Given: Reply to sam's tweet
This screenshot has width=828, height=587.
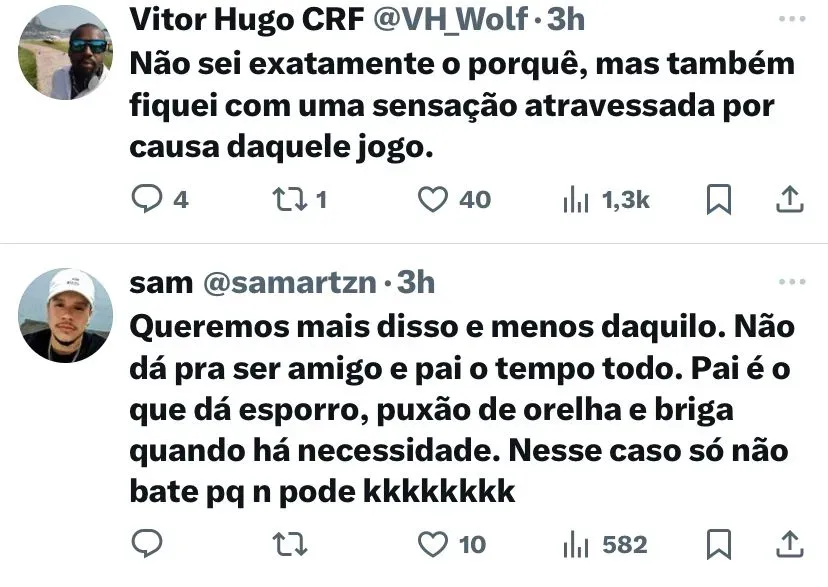Looking at the screenshot, I should point(146,544).
